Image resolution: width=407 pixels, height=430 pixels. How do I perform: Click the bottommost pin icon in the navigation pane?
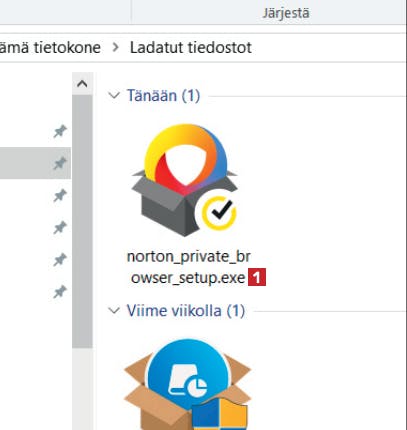point(60,292)
